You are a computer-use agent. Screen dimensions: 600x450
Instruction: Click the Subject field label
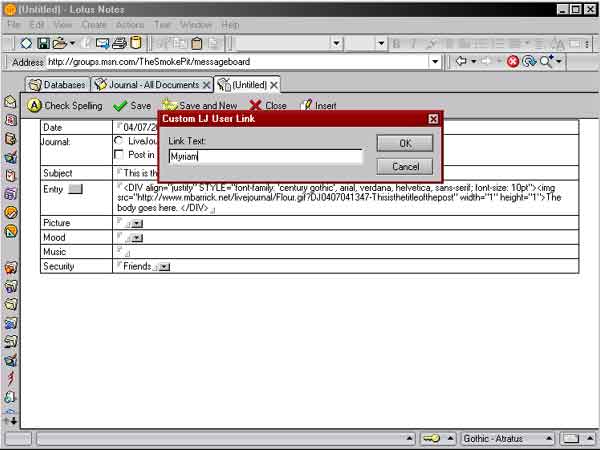click(x=58, y=173)
